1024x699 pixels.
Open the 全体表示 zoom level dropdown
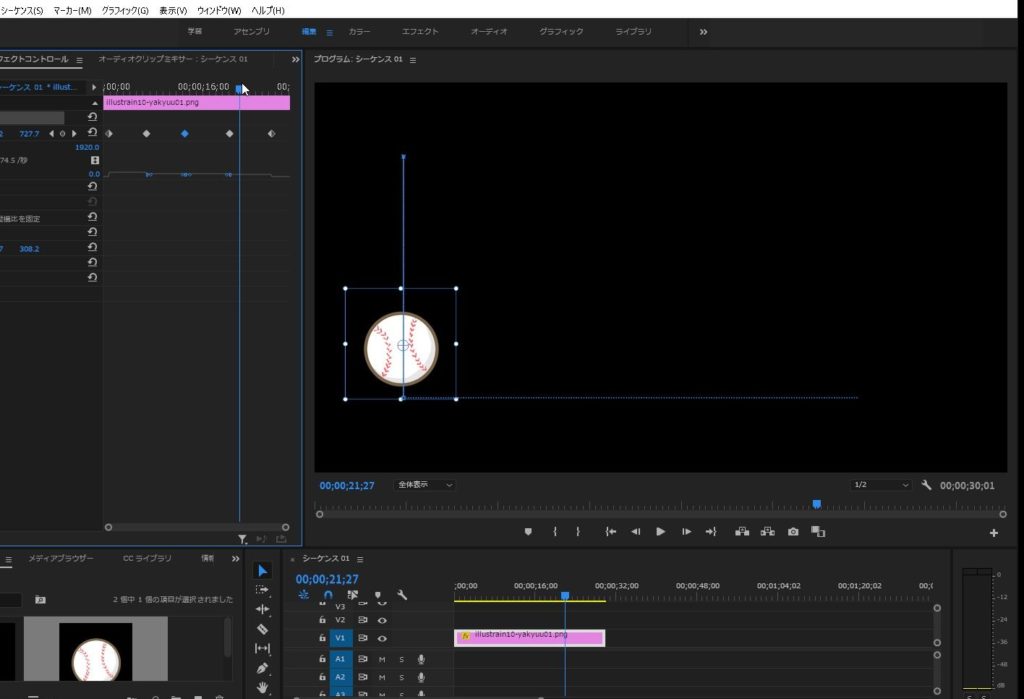[x=425, y=485]
